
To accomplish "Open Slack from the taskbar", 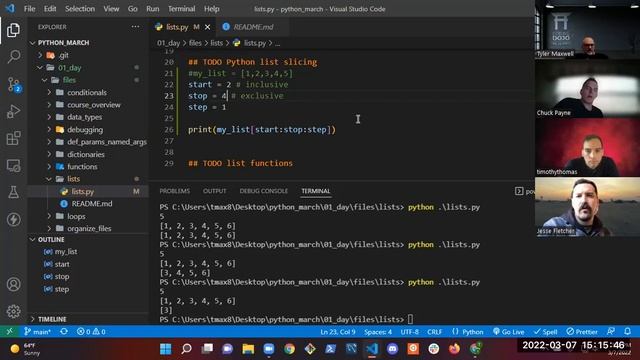I will 433,349.
